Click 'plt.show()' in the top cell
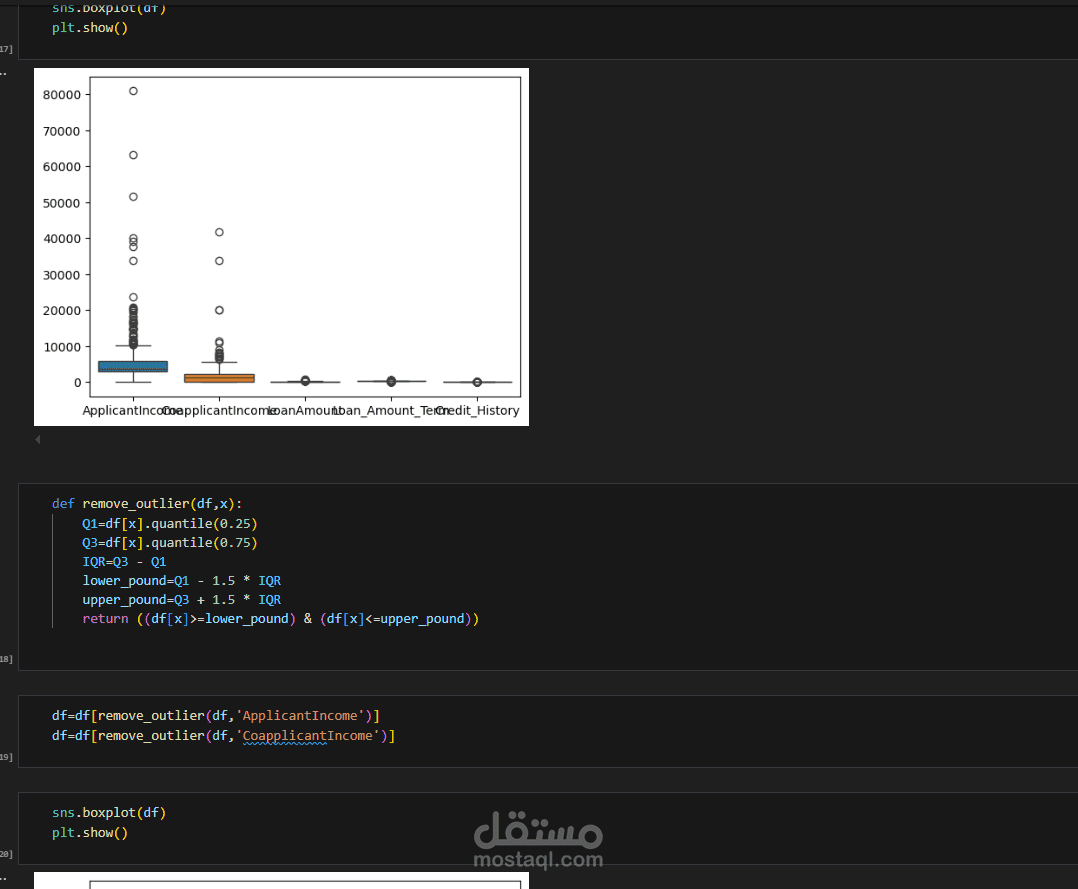This screenshot has height=889, width=1078. click(x=89, y=28)
